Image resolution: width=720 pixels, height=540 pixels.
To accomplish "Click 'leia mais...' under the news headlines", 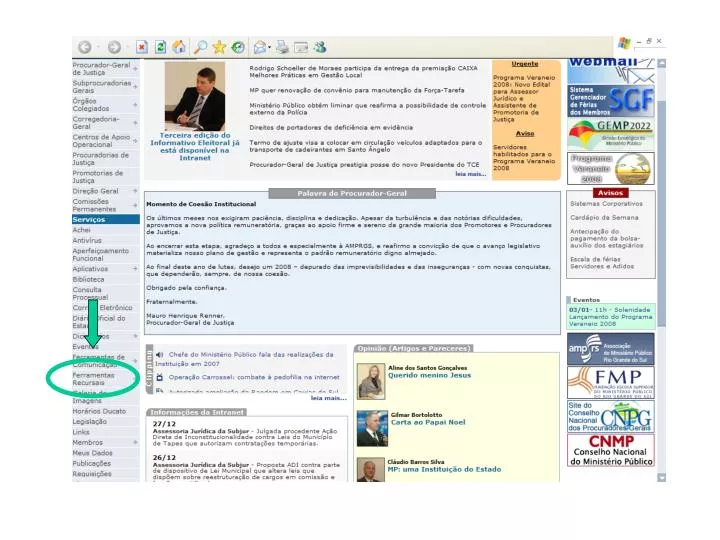I will tap(471, 174).
